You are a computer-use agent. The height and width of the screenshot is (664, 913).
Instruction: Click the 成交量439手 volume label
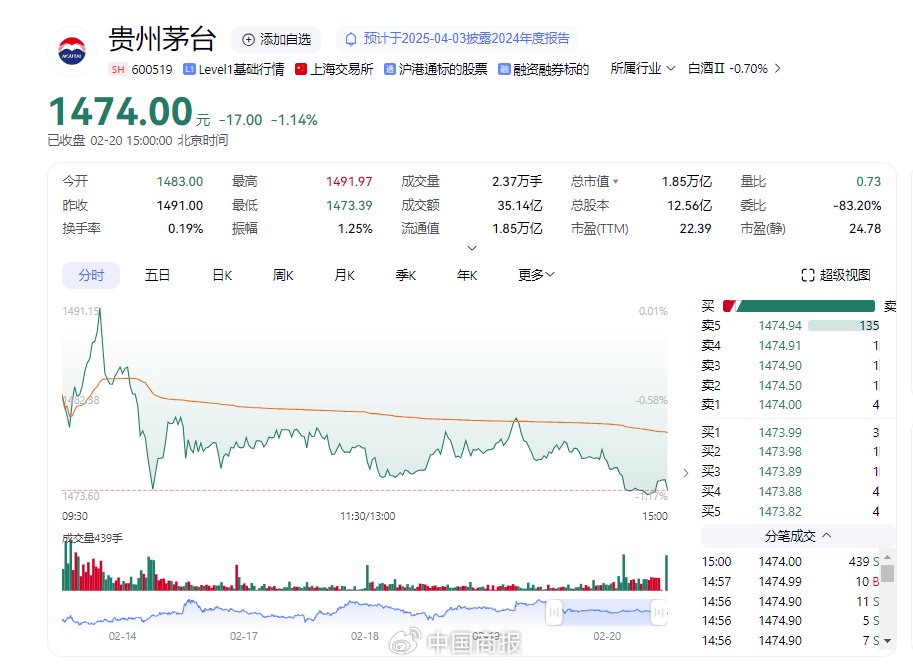93,538
